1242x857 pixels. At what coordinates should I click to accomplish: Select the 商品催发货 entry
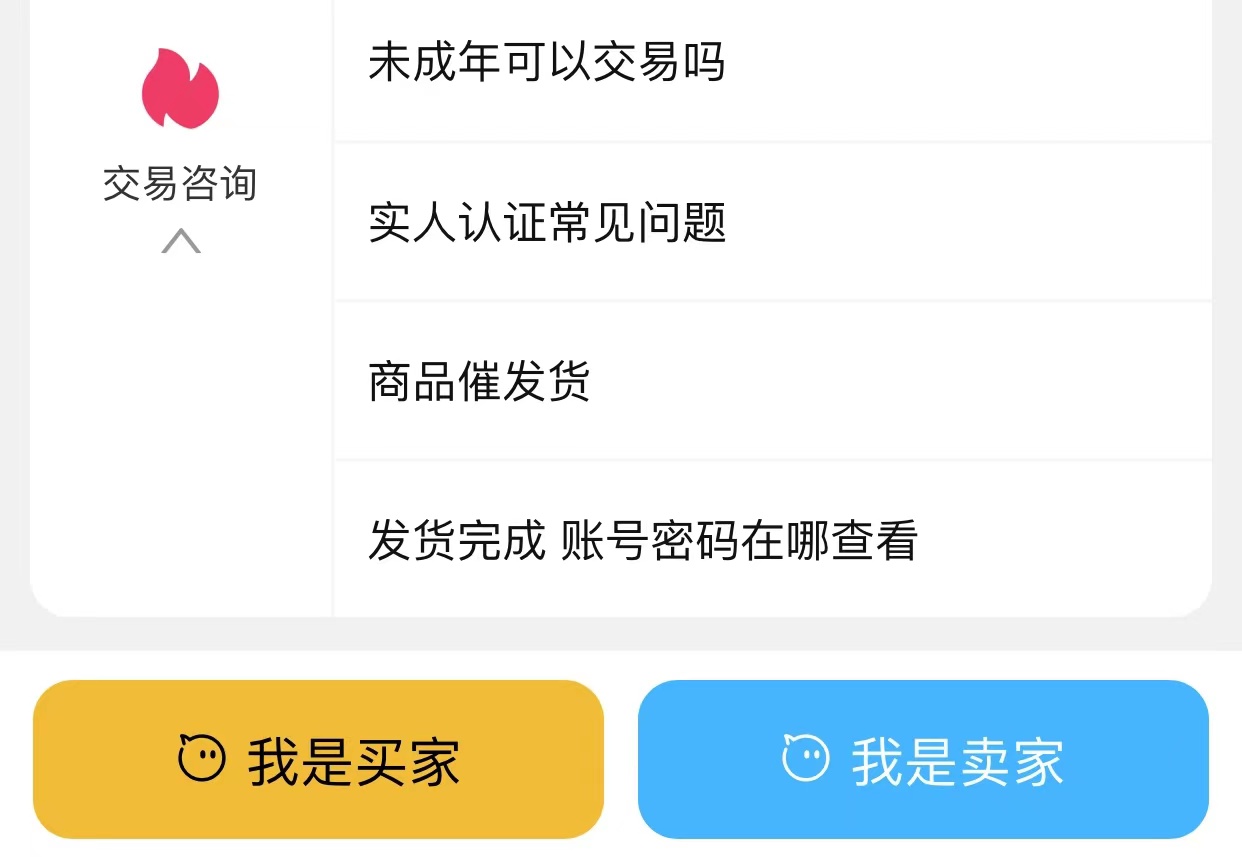[479, 381]
